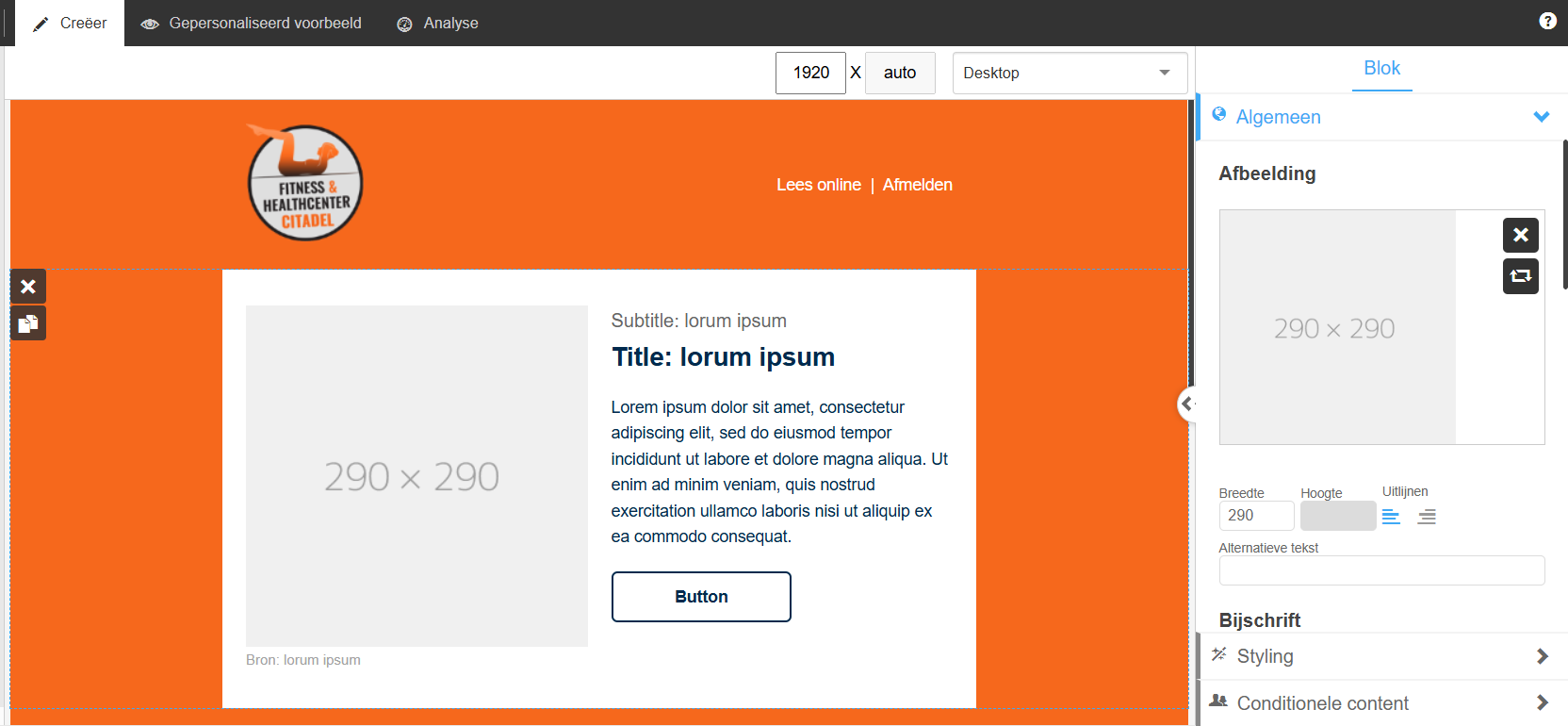
Task: Click the Fitness & Healthcenter Citadel logo
Action: (x=304, y=182)
